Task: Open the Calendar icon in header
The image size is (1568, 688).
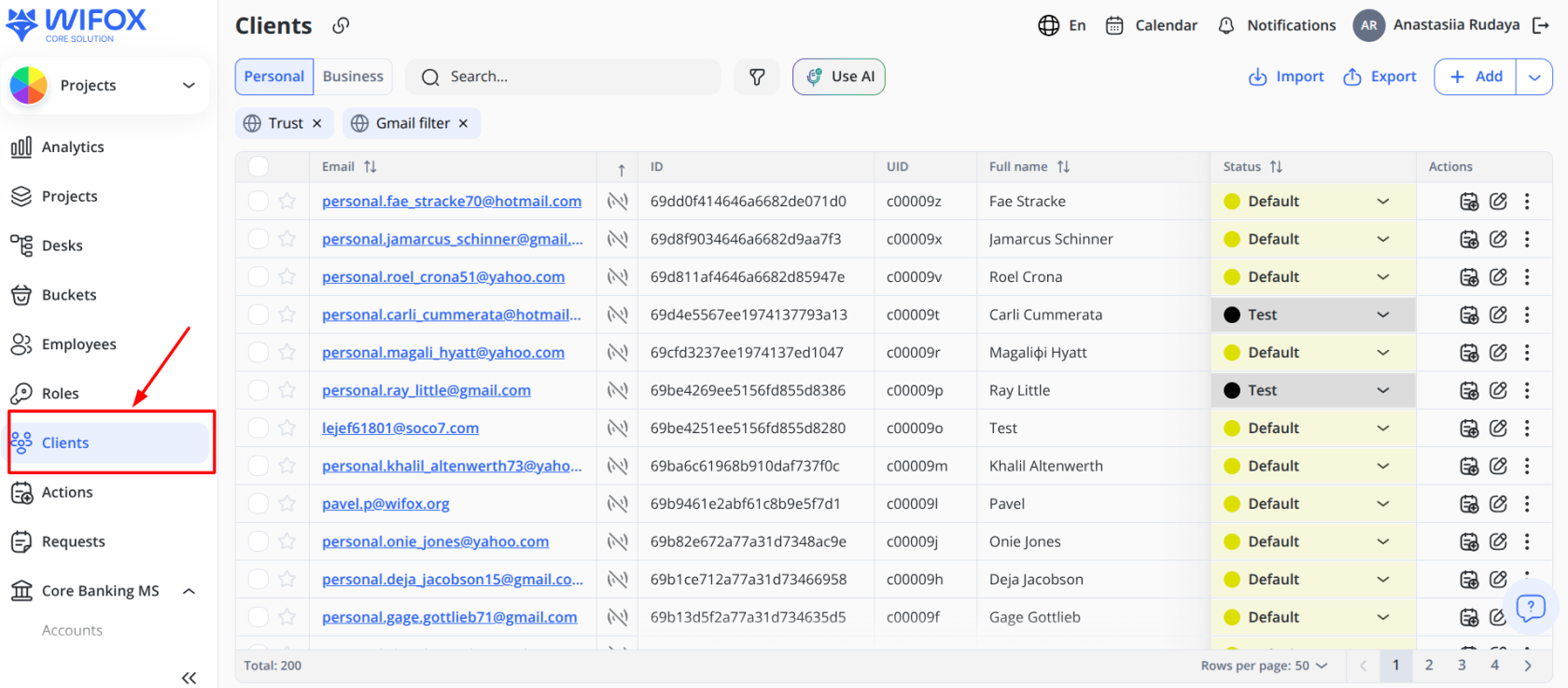Action: pyautogui.click(x=1114, y=25)
